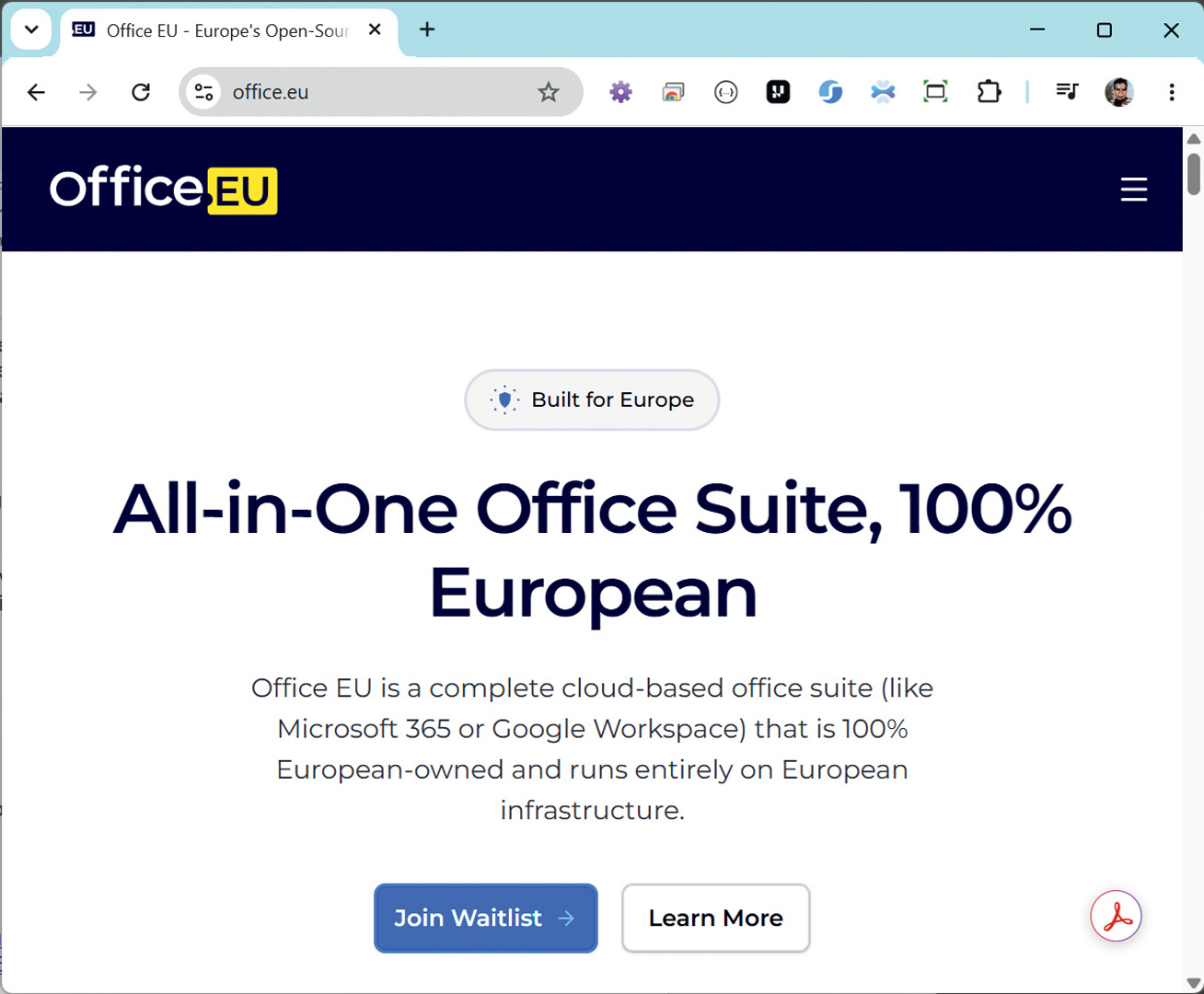Open the Chrome three-dot menu

1172,92
